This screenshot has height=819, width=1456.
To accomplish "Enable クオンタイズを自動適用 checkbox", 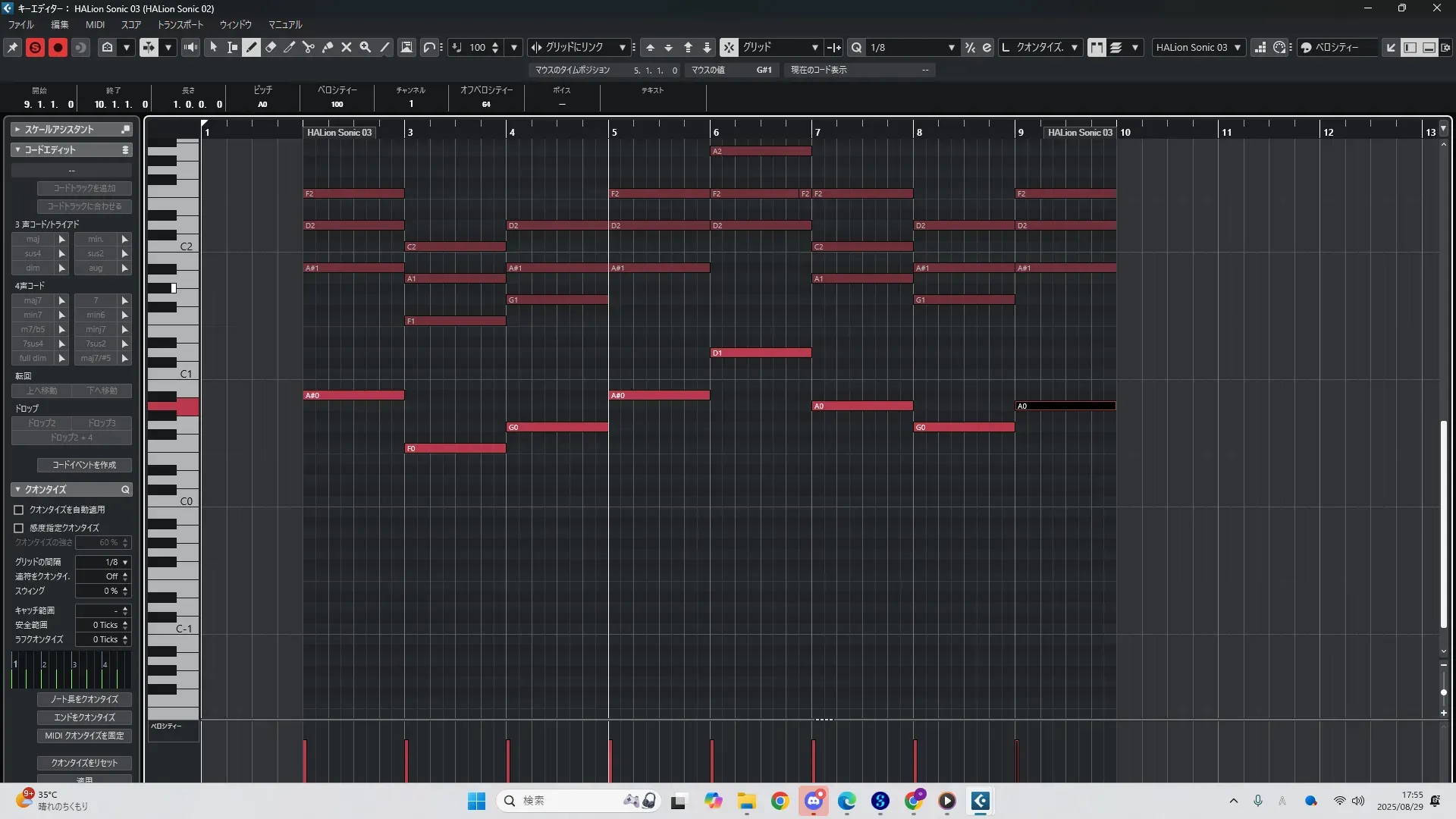I will coord(19,510).
